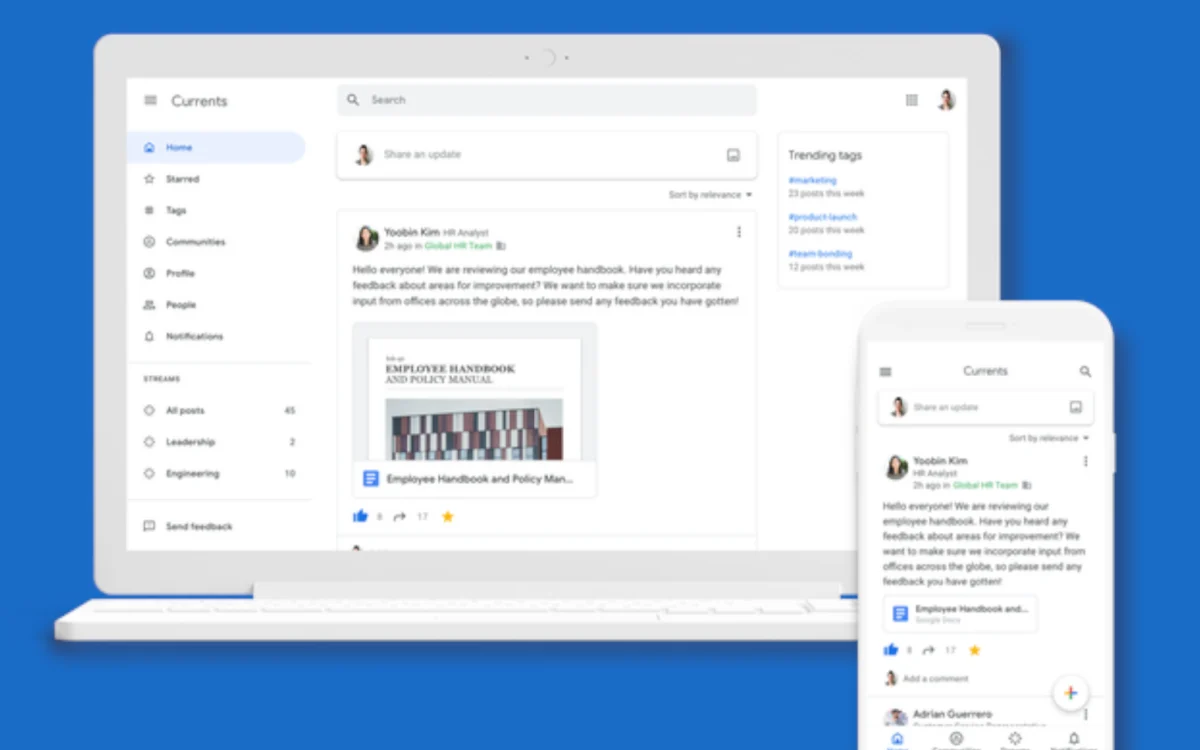Screen dimensions: 1200x750
Task: Toggle the star on the laptop post
Action: 448,516
